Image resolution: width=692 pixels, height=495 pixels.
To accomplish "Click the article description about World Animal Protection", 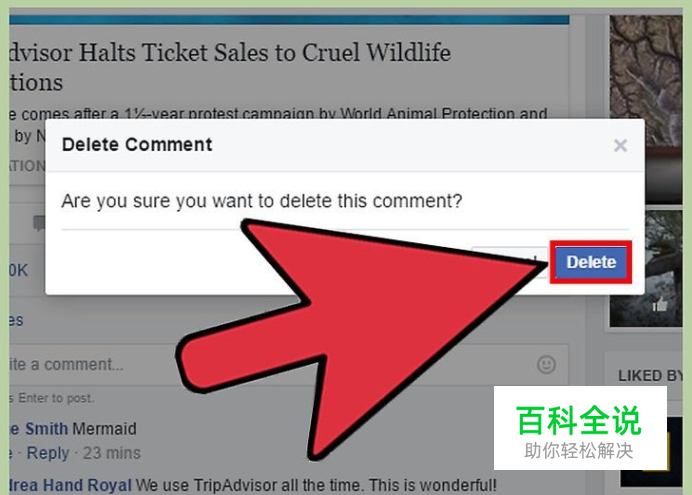I will click(278, 114).
